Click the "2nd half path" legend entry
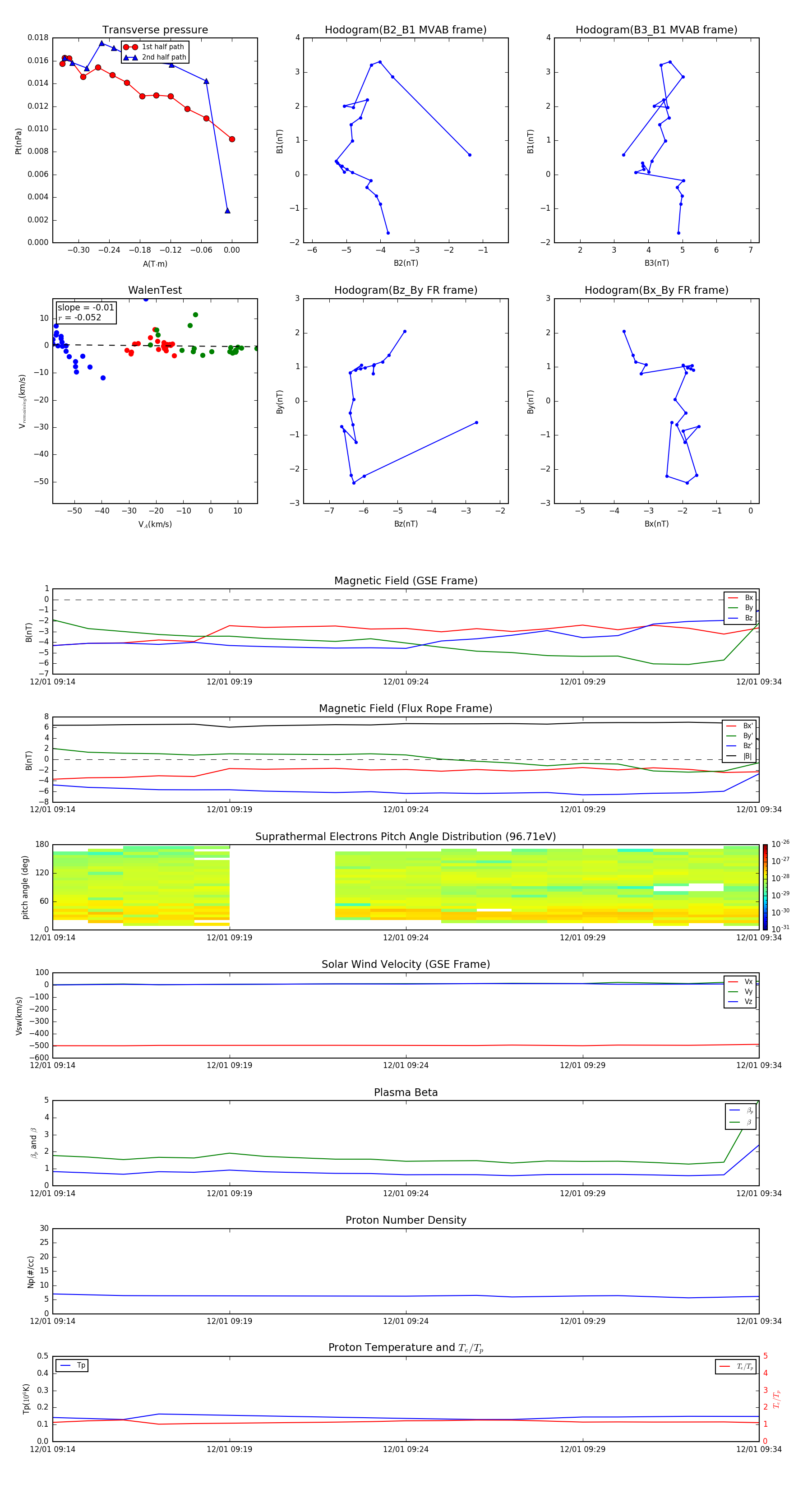 155,57
